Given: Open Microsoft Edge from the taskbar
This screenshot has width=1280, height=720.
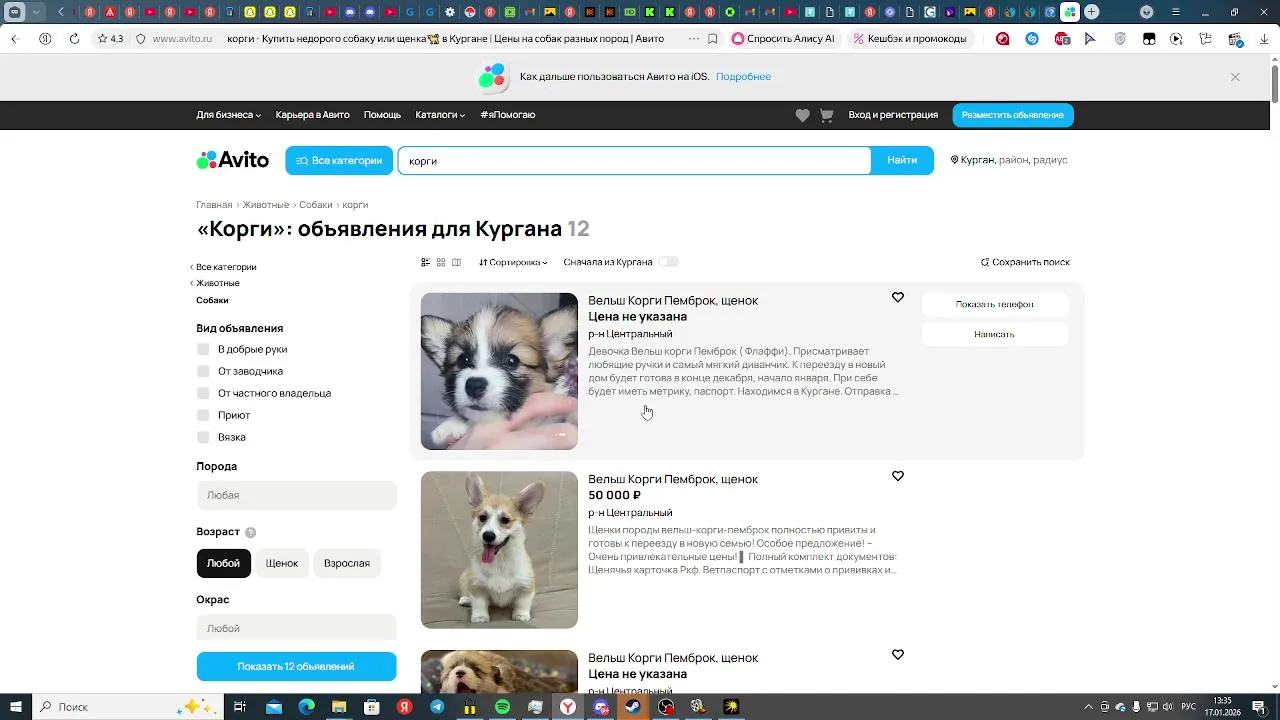Looking at the screenshot, I should point(307,707).
